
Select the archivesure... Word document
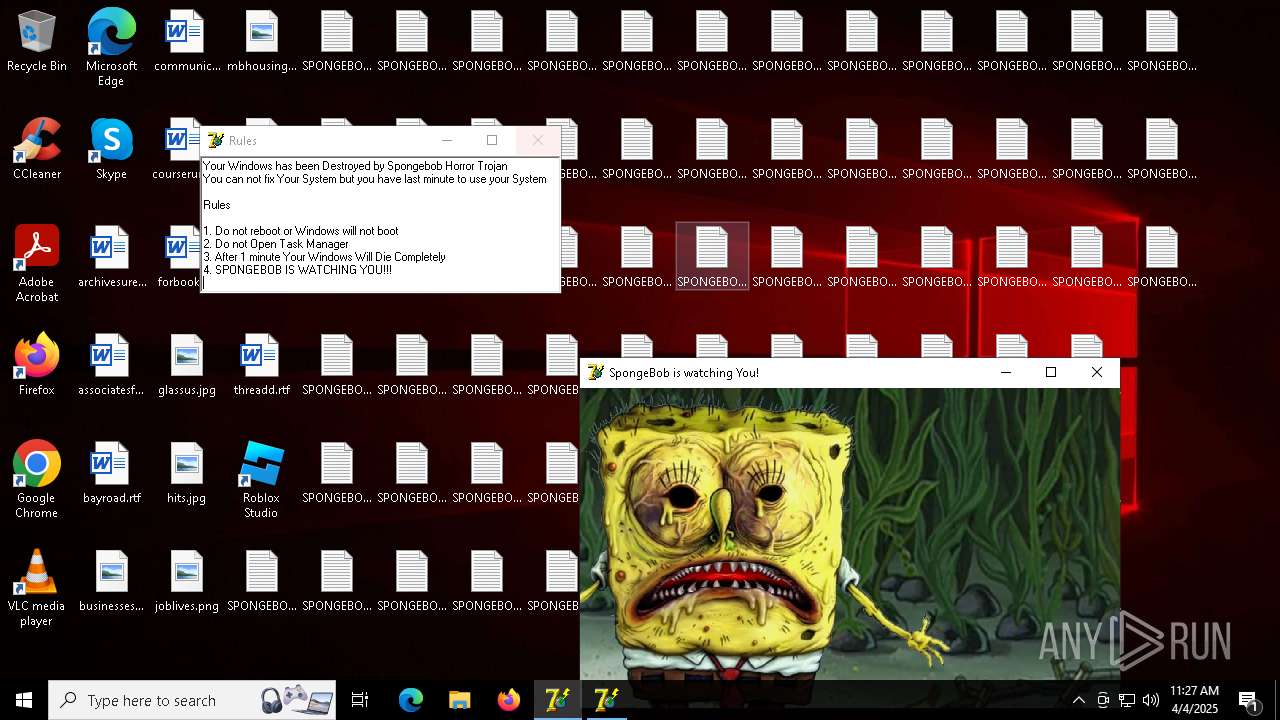(111, 258)
